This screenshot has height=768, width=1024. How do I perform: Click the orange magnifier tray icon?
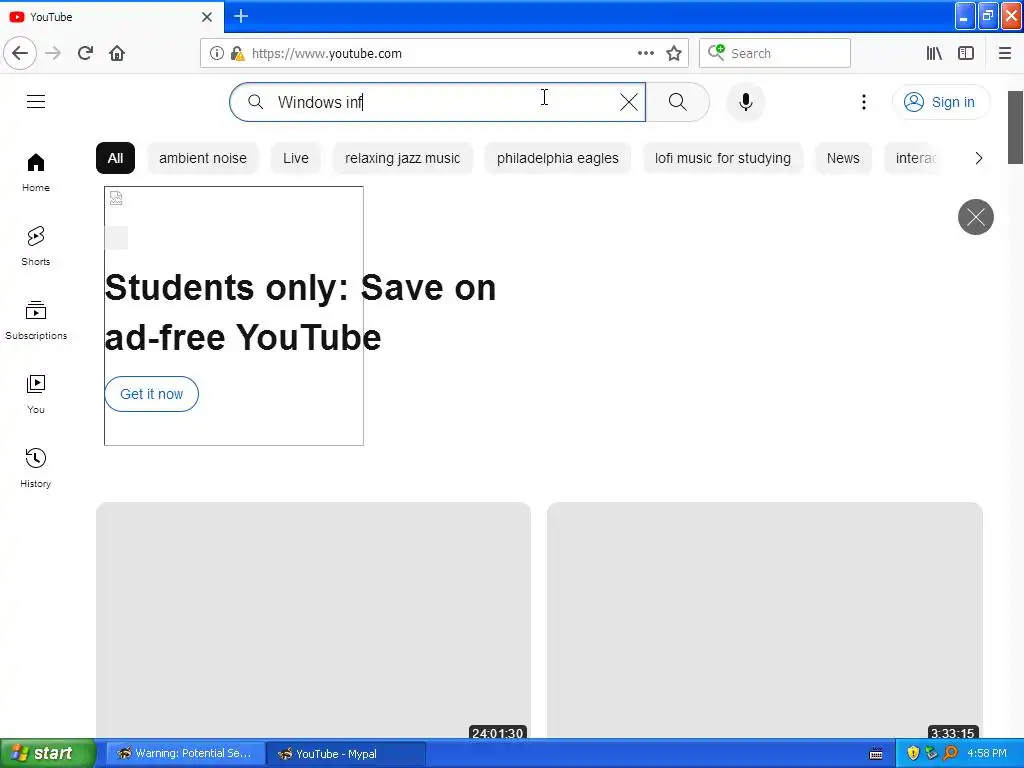click(x=950, y=754)
